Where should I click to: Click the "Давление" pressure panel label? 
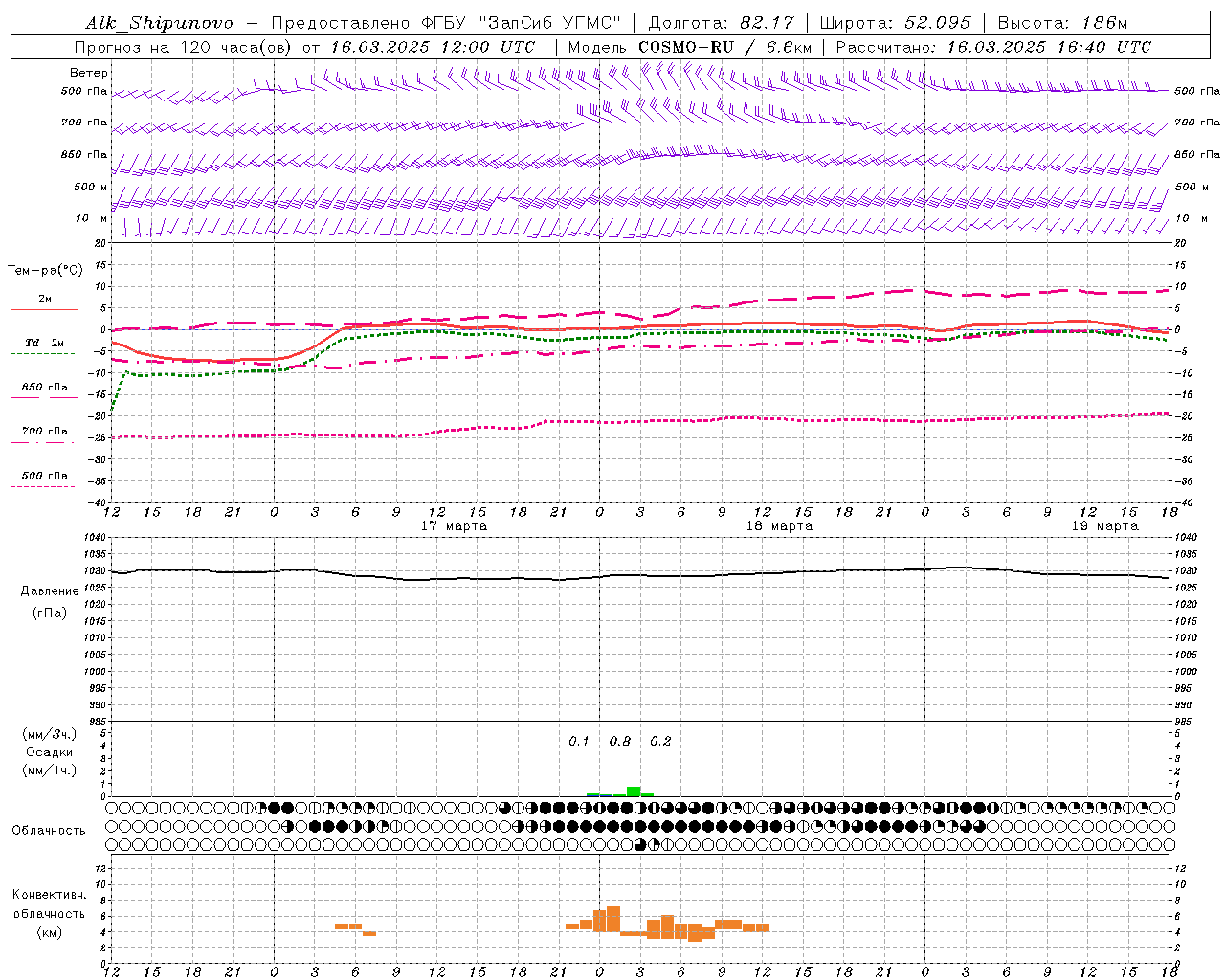click(50, 591)
